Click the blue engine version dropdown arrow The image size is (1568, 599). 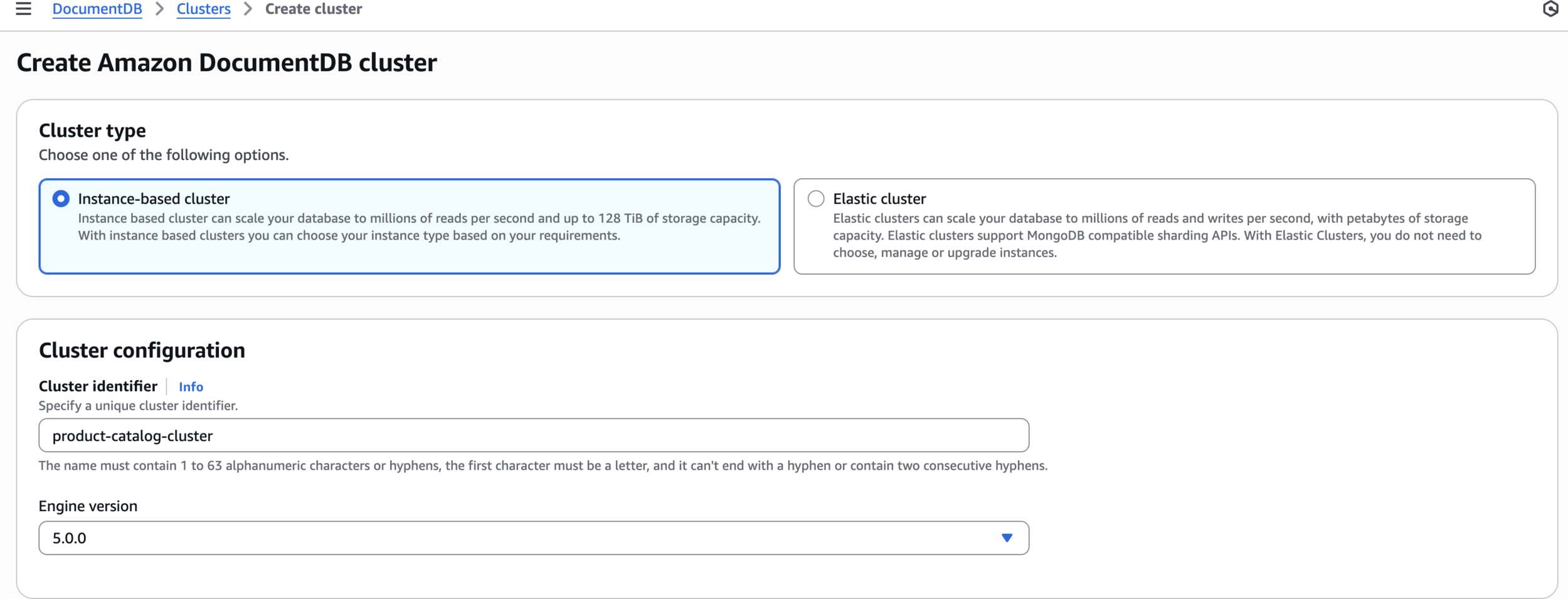point(1007,538)
